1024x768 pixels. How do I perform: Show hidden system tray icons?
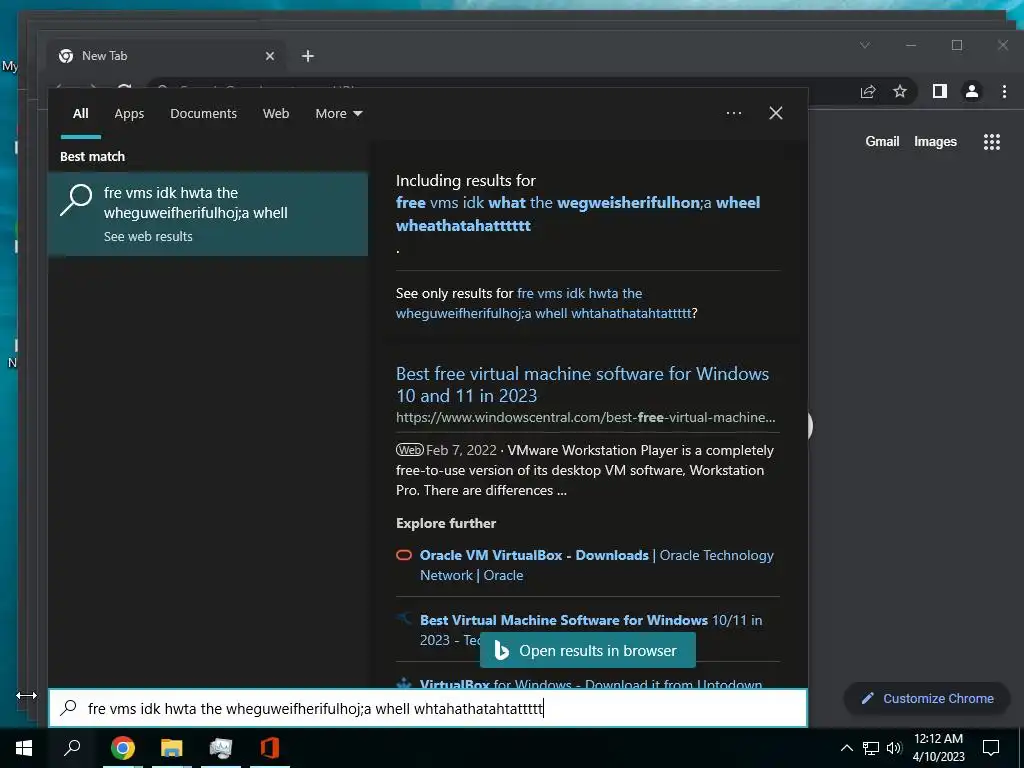(x=846, y=748)
